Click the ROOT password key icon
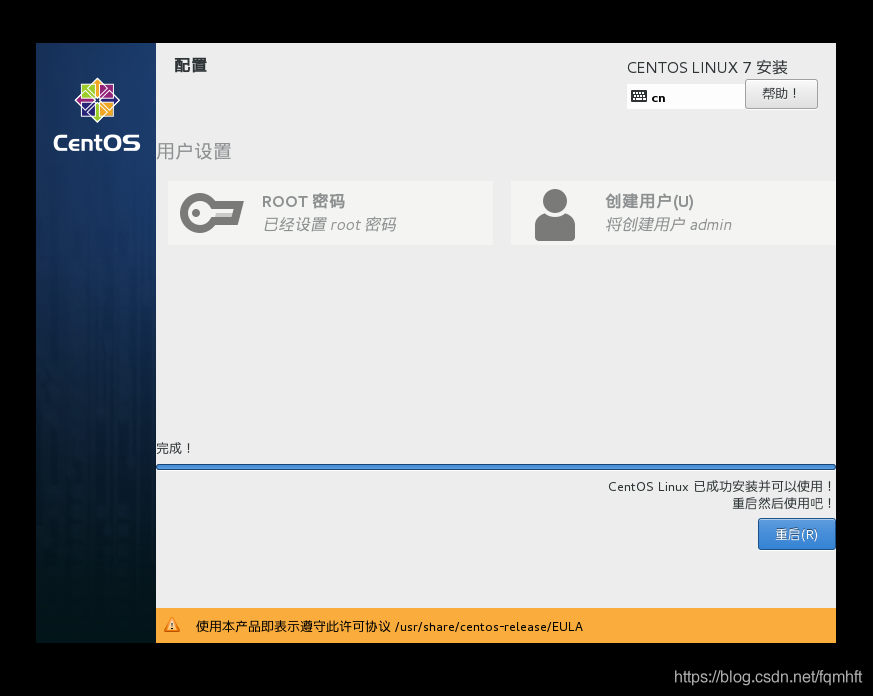 (212, 213)
